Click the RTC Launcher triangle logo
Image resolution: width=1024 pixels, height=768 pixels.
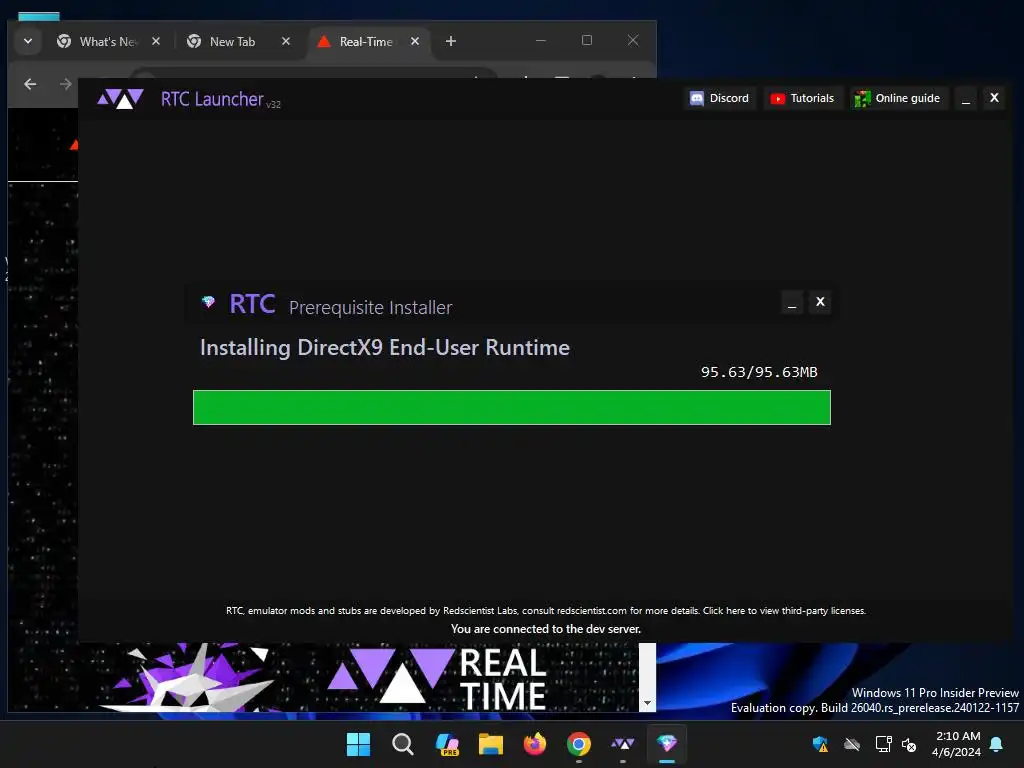[120, 99]
